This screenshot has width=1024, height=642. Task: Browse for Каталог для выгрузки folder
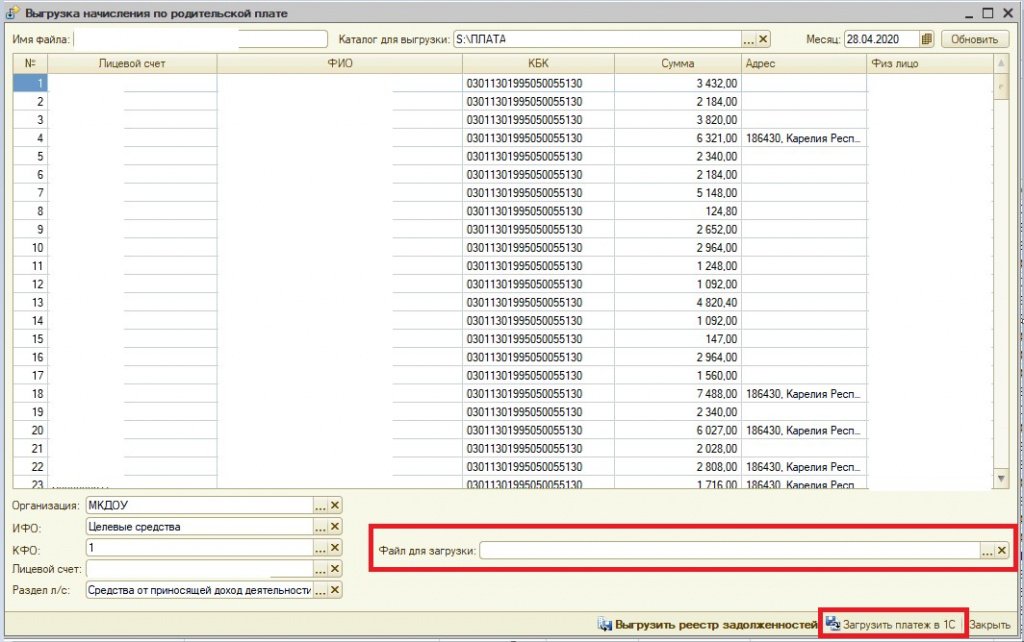[x=748, y=39]
